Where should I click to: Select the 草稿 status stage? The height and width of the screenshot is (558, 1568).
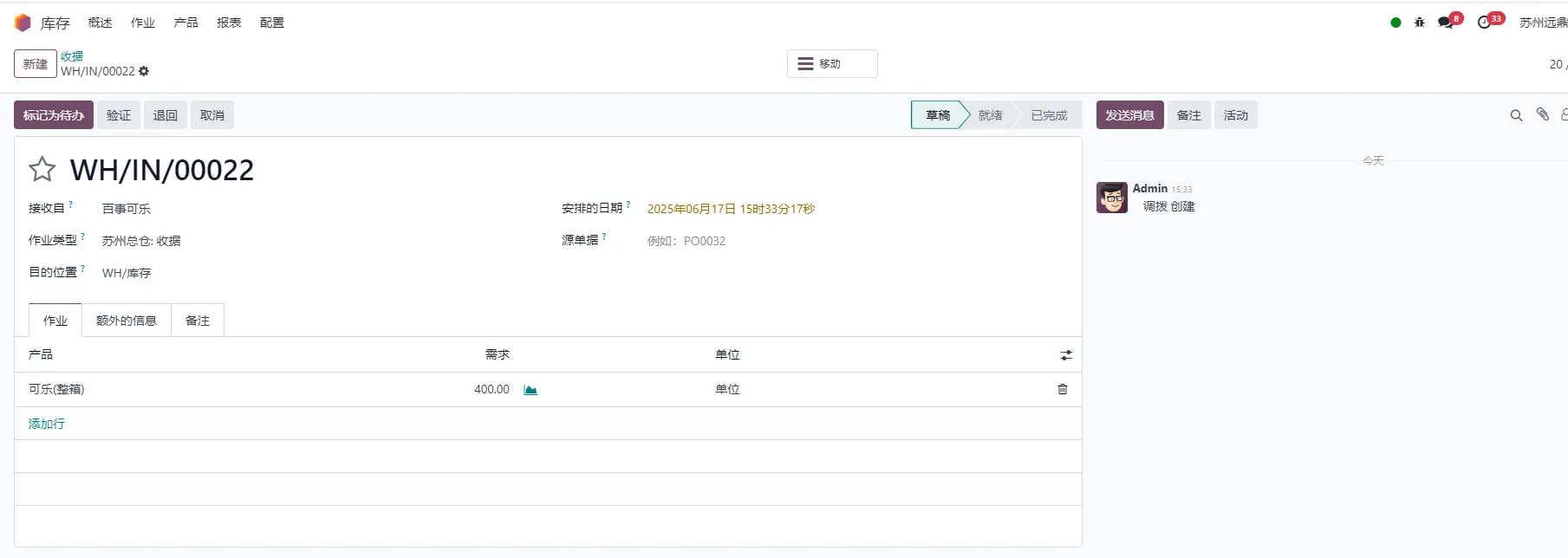(938, 115)
